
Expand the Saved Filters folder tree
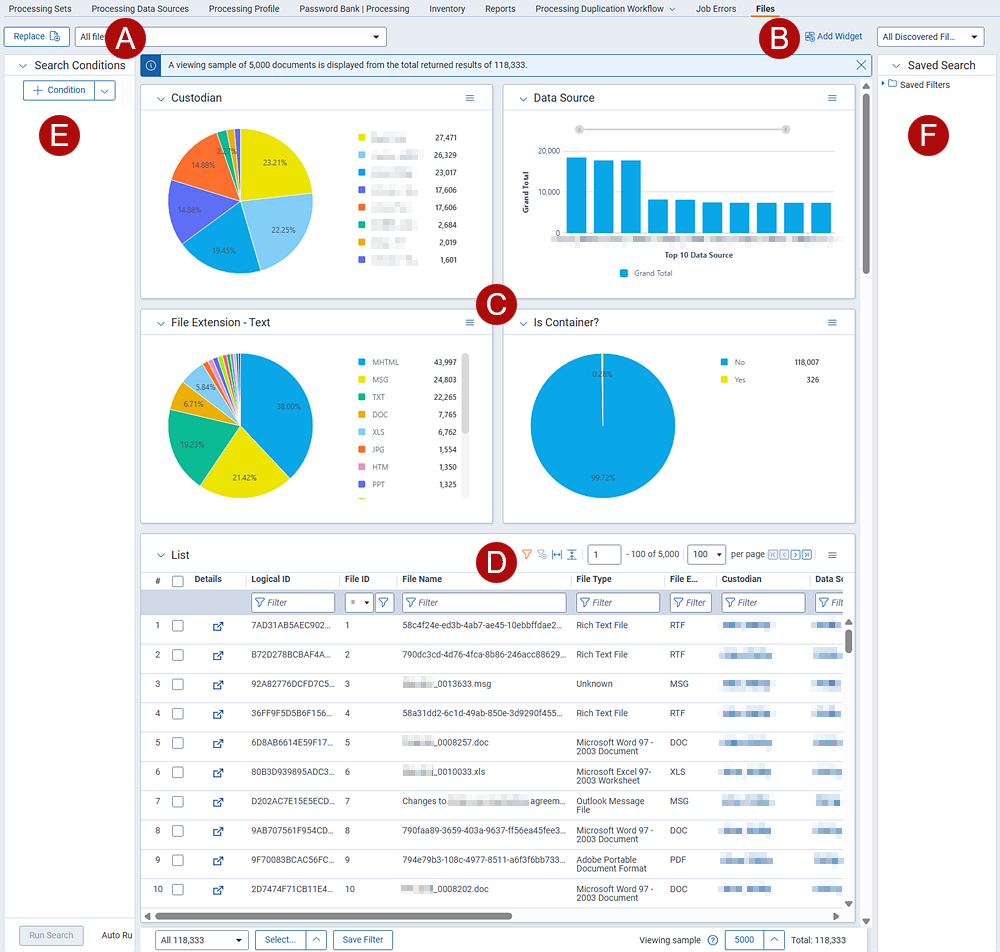click(x=883, y=85)
